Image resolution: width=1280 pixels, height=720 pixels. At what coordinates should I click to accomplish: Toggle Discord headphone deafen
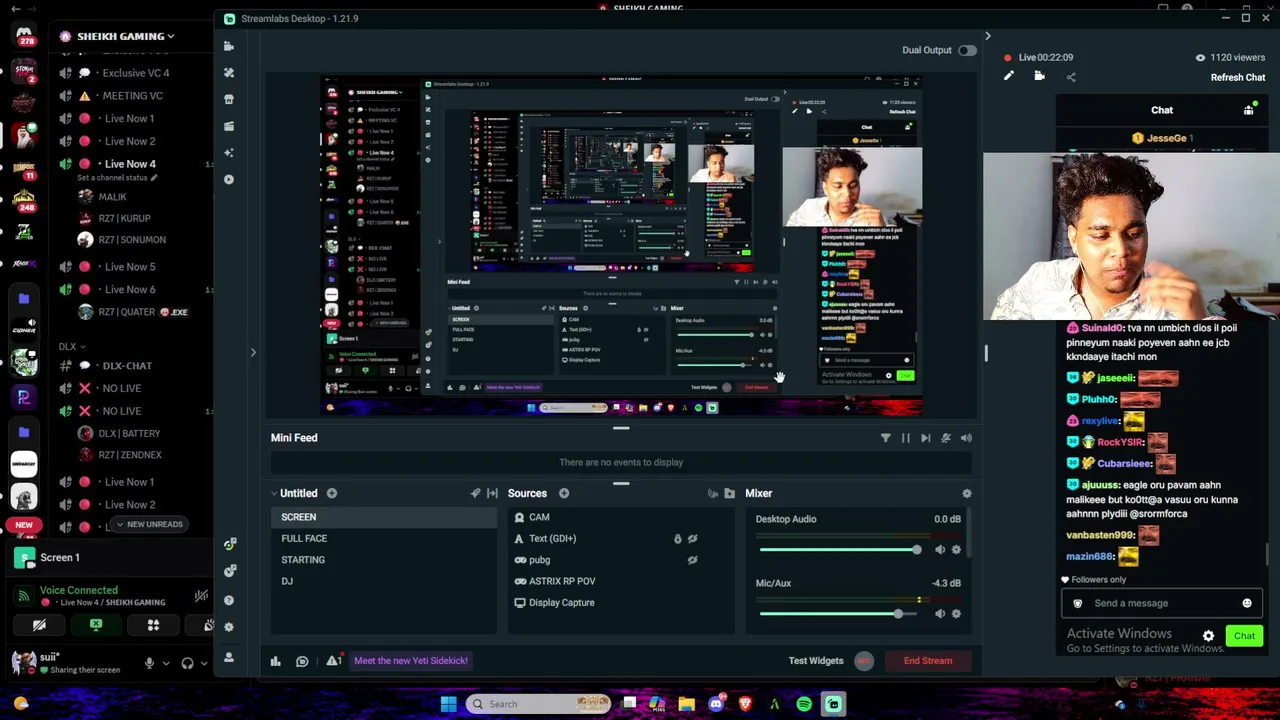pyautogui.click(x=187, y=663)
